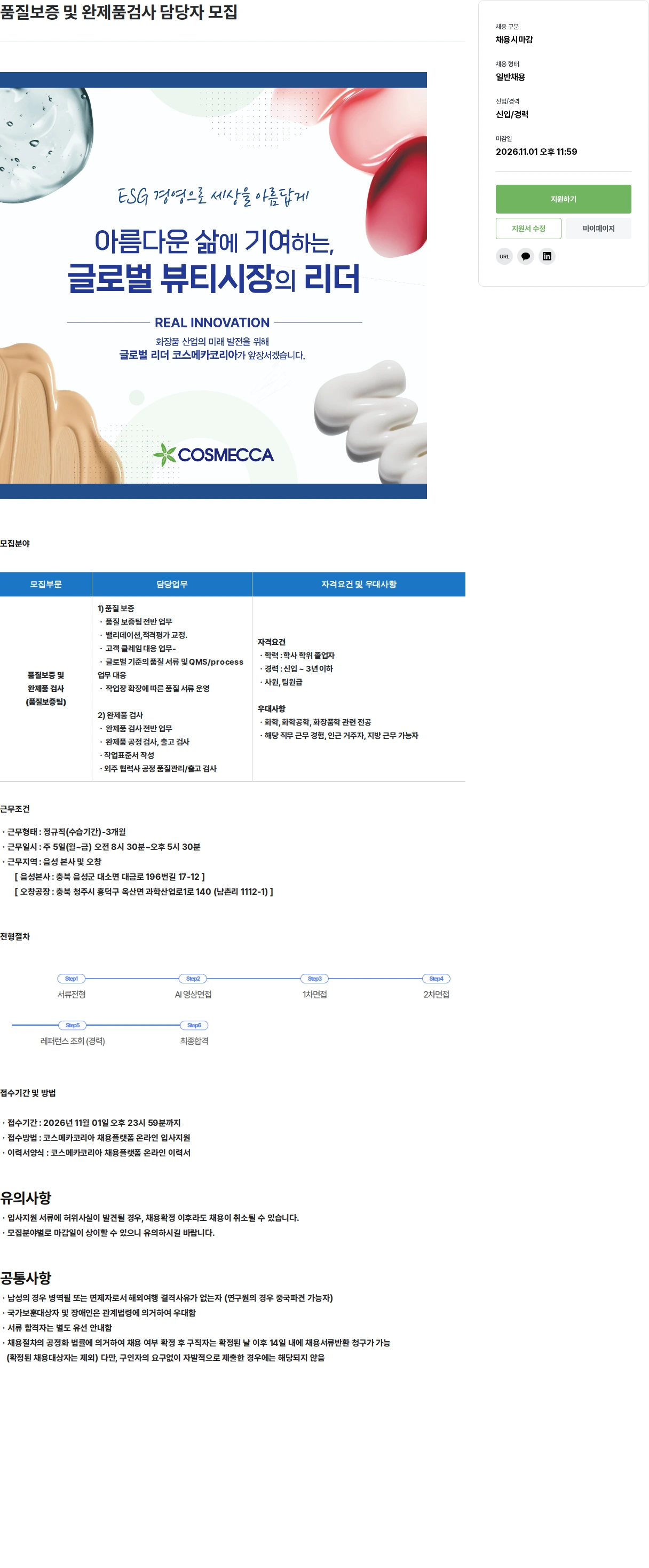Screen dimensions: 649x1568
Task: Click the 서류 합격자는 별도 유선 안내함 line
Action: click(x=57, y=1328)
